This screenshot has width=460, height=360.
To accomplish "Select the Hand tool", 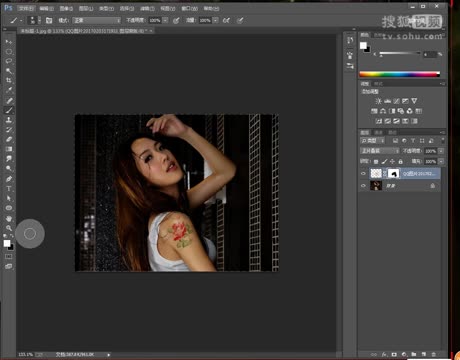I will point(9,218).
